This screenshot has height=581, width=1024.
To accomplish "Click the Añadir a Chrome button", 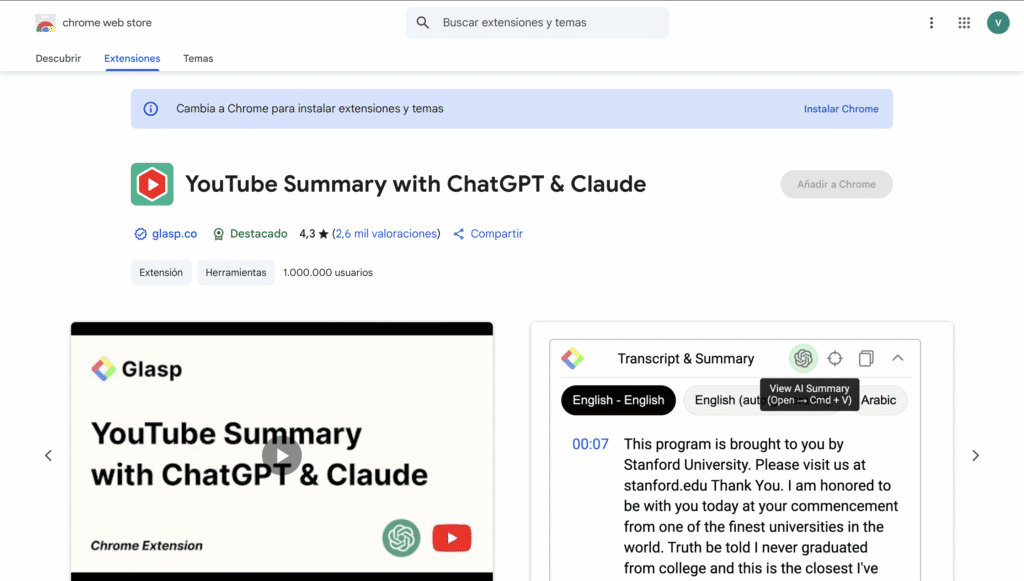I will pos(837,184).
